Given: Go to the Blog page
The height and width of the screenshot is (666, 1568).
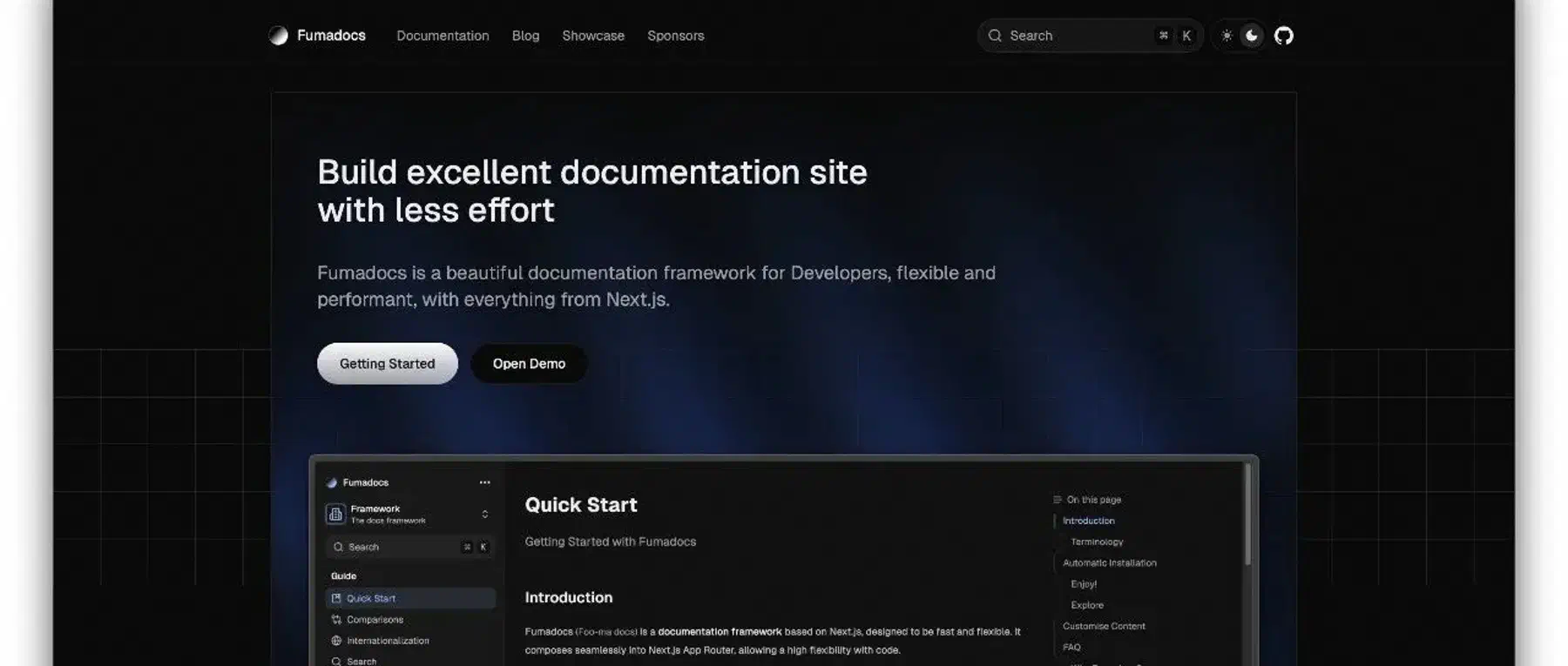Looking at the screenshot, I should [525, 36].
